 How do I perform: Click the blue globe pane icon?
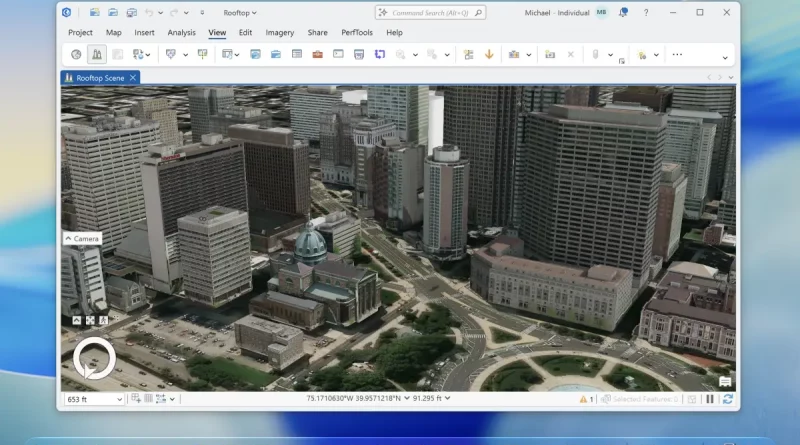255,55
